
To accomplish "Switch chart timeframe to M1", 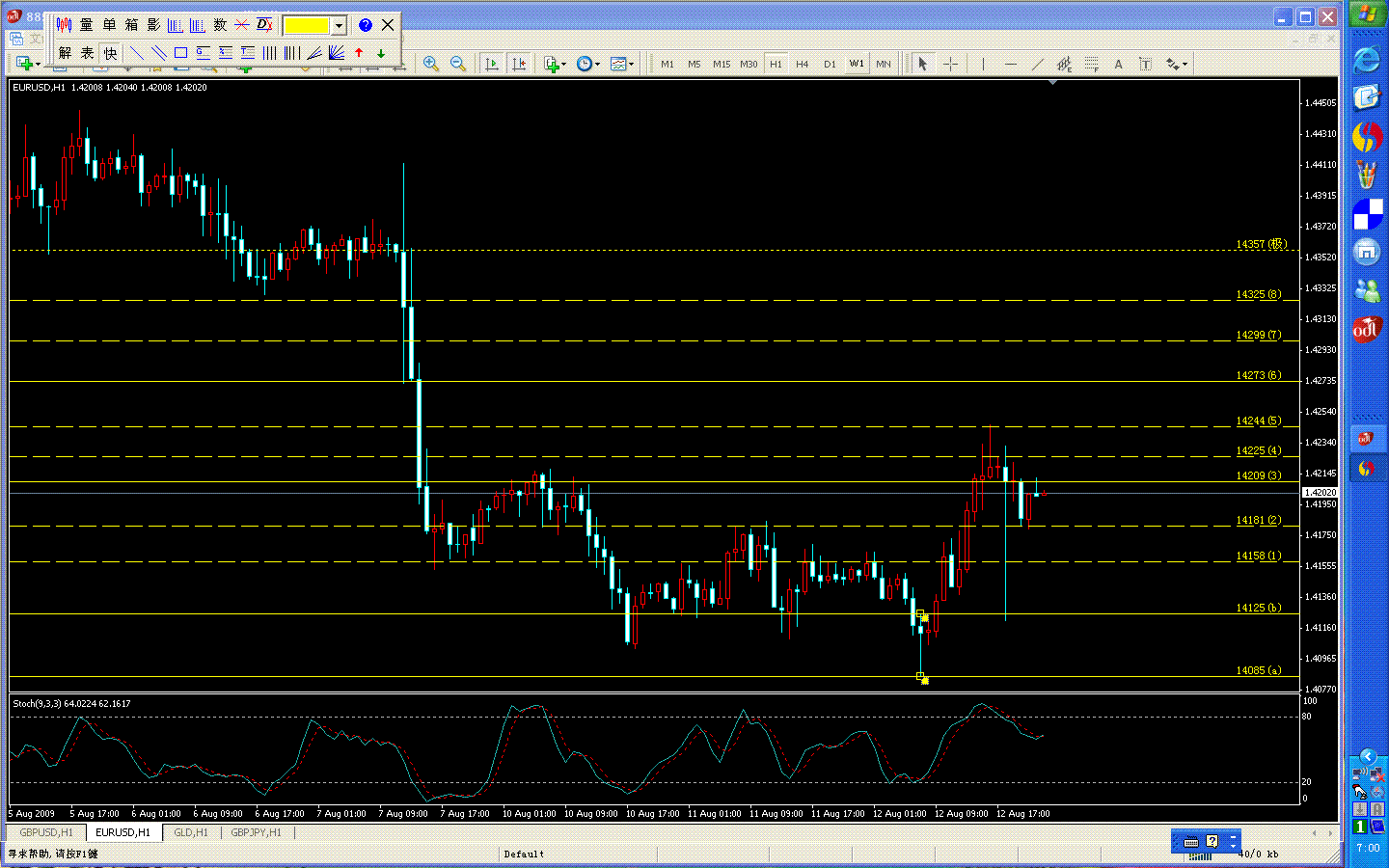I will [667, 64].
